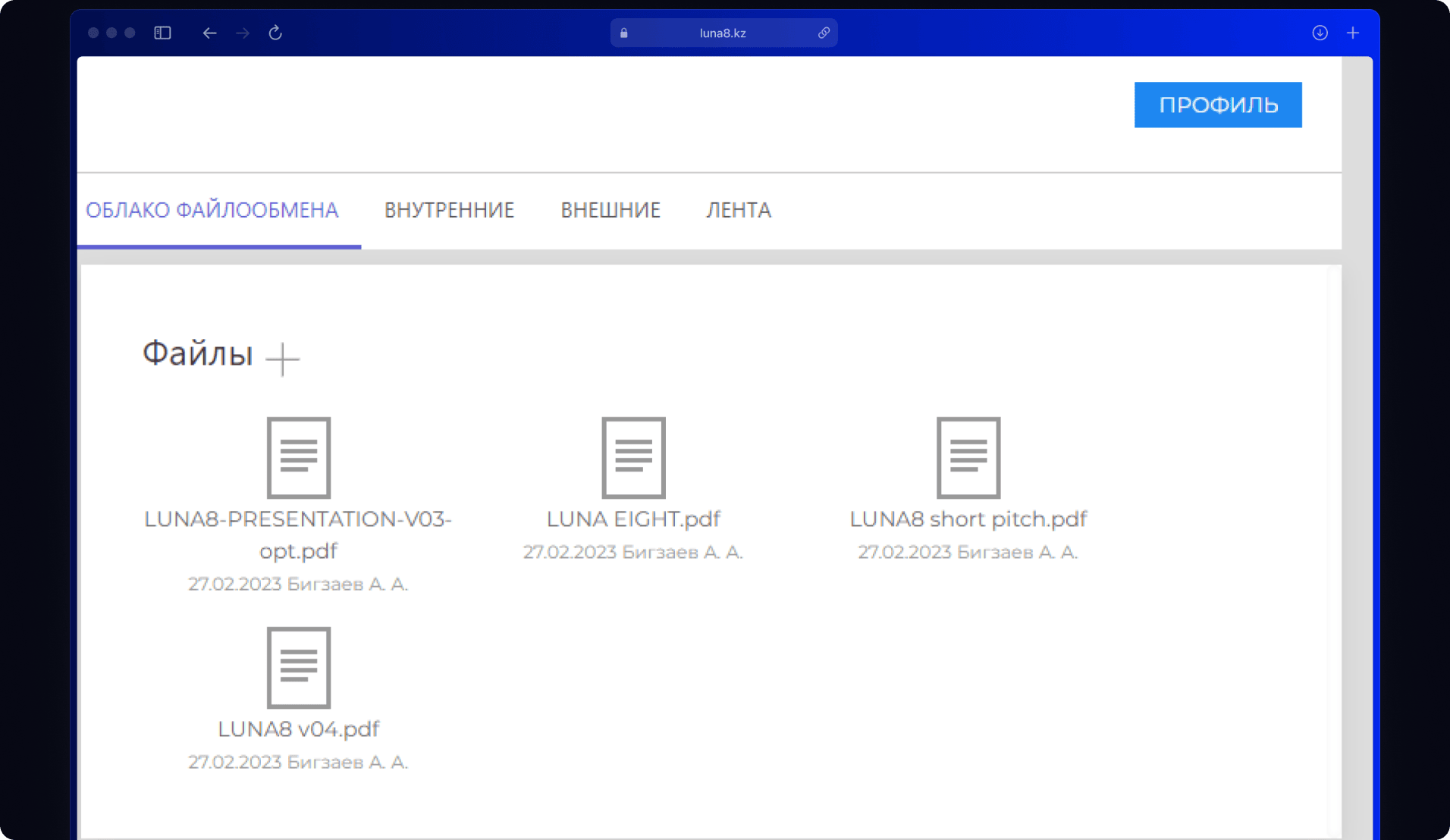Switch to the ВНЕШНИЕ tab
1450x840 pixels.
coord(610,210)
